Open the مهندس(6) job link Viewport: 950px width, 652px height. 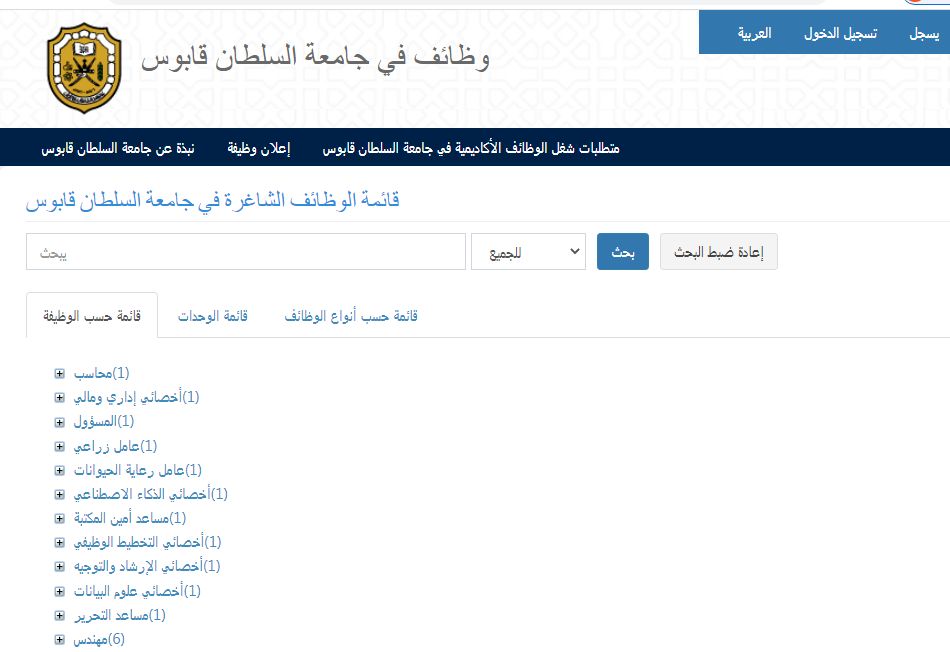coord(99,639)
